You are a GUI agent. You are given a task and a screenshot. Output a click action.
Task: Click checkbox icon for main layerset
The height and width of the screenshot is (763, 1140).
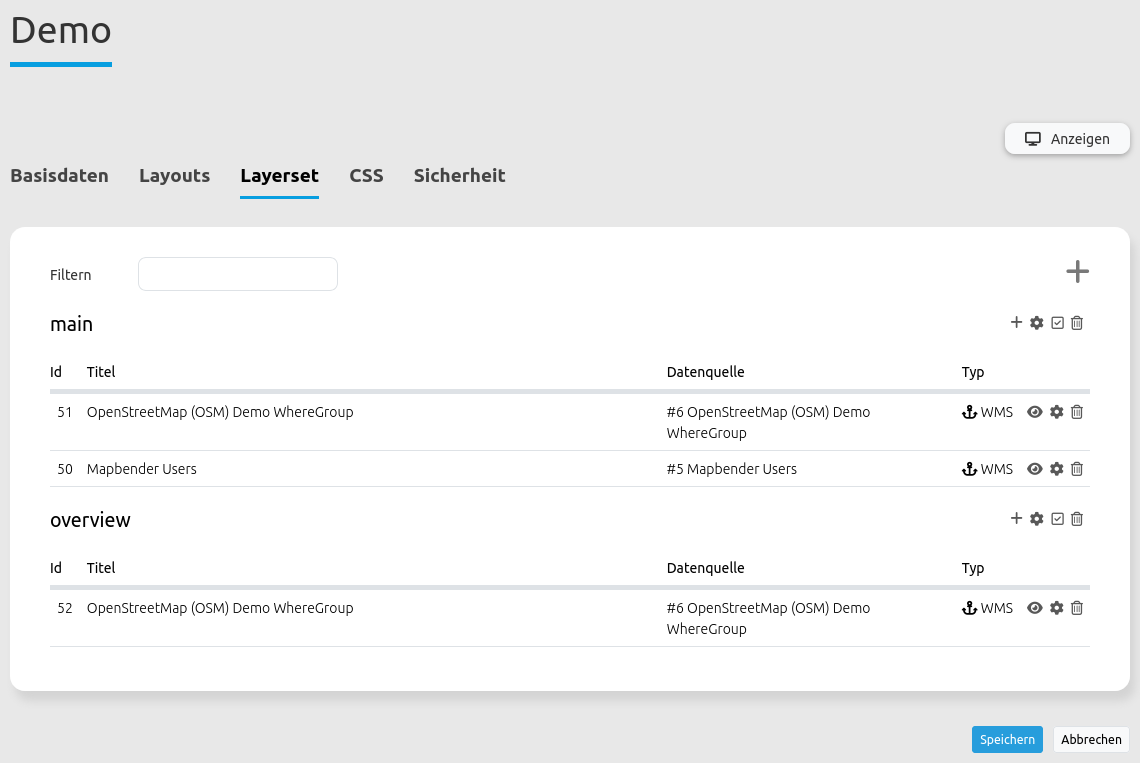click(x=1057, y=323)
